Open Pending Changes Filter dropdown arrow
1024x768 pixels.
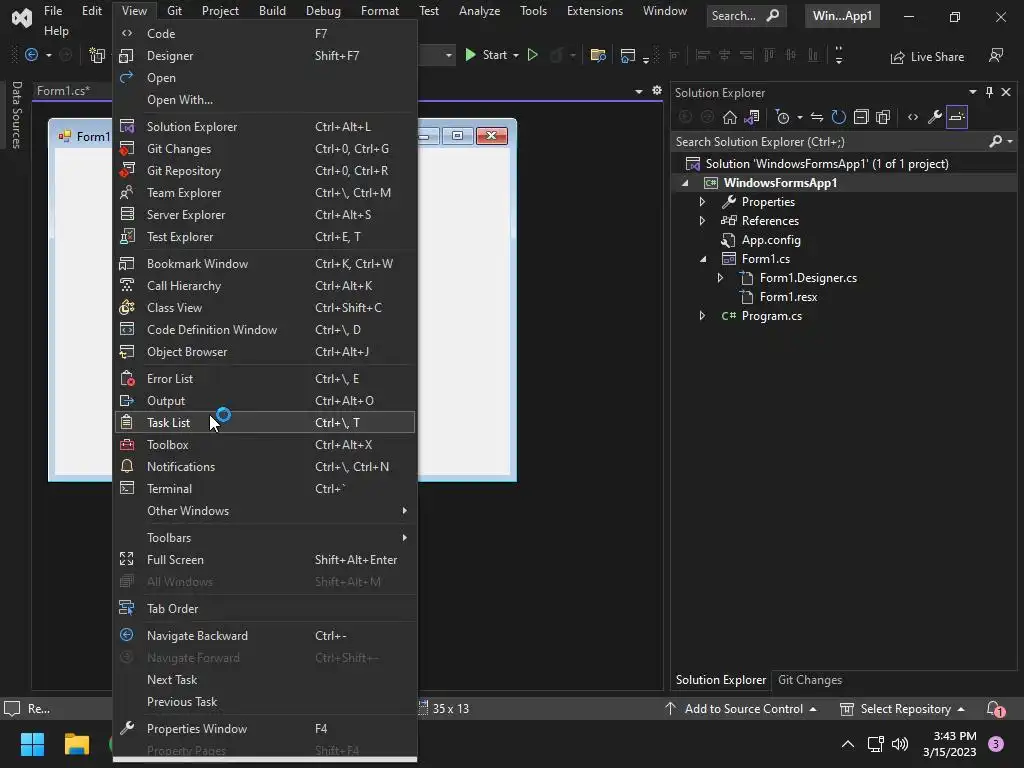coord(799,118)
